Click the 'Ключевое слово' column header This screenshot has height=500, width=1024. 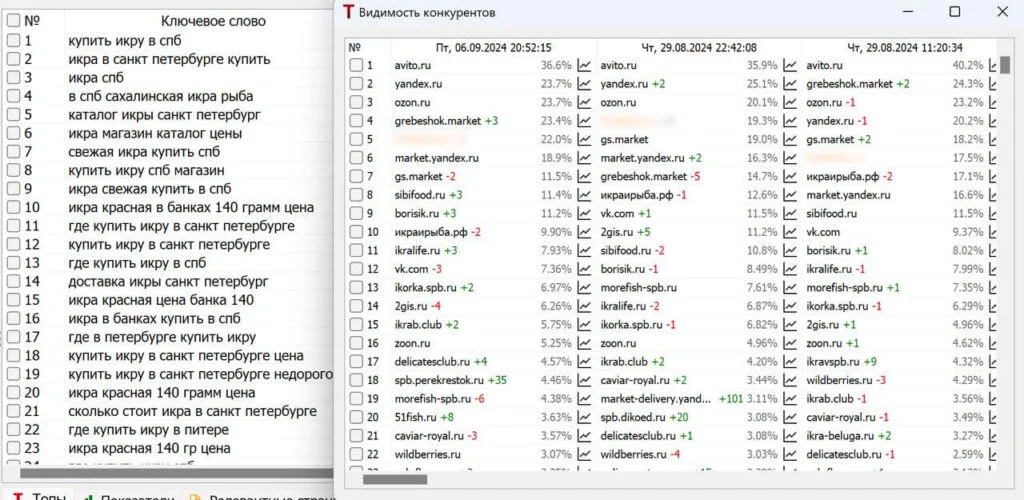click(x=214, y=21)
